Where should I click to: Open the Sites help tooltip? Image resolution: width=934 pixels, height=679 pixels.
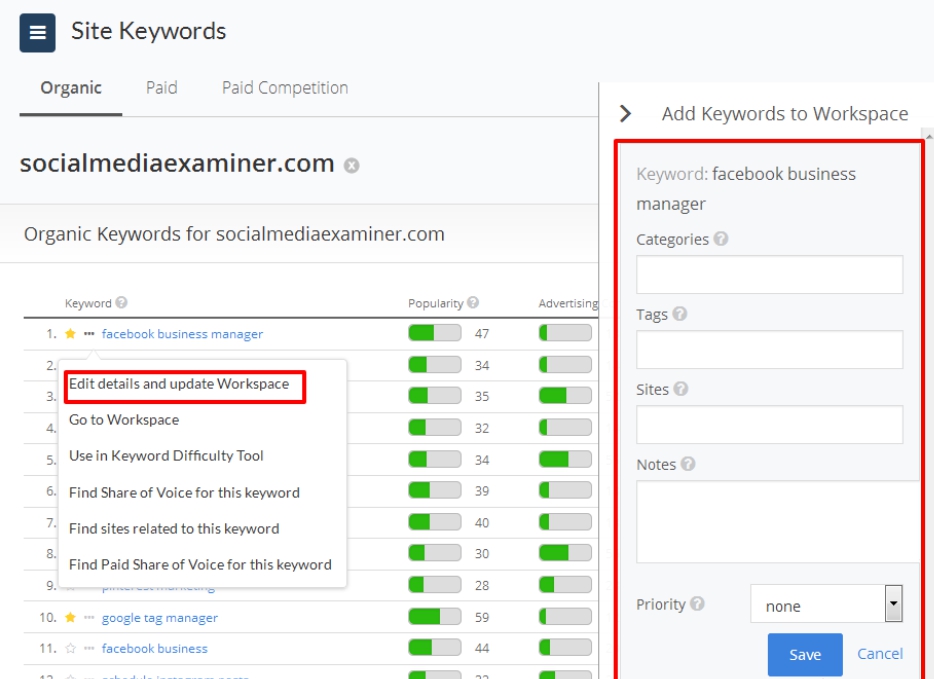click(681, 389)
